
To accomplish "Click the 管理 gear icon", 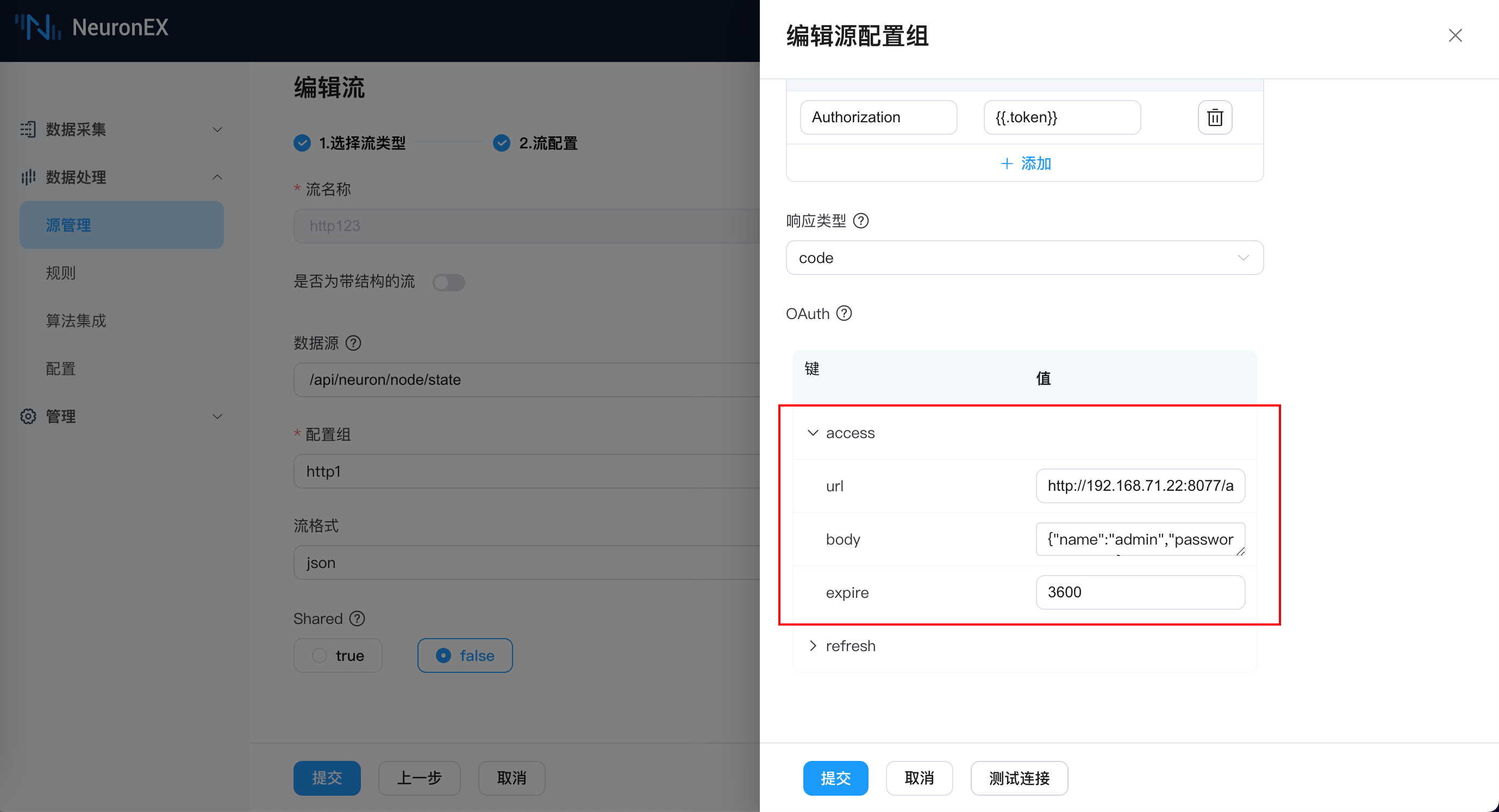I will [x=28, y=417].
